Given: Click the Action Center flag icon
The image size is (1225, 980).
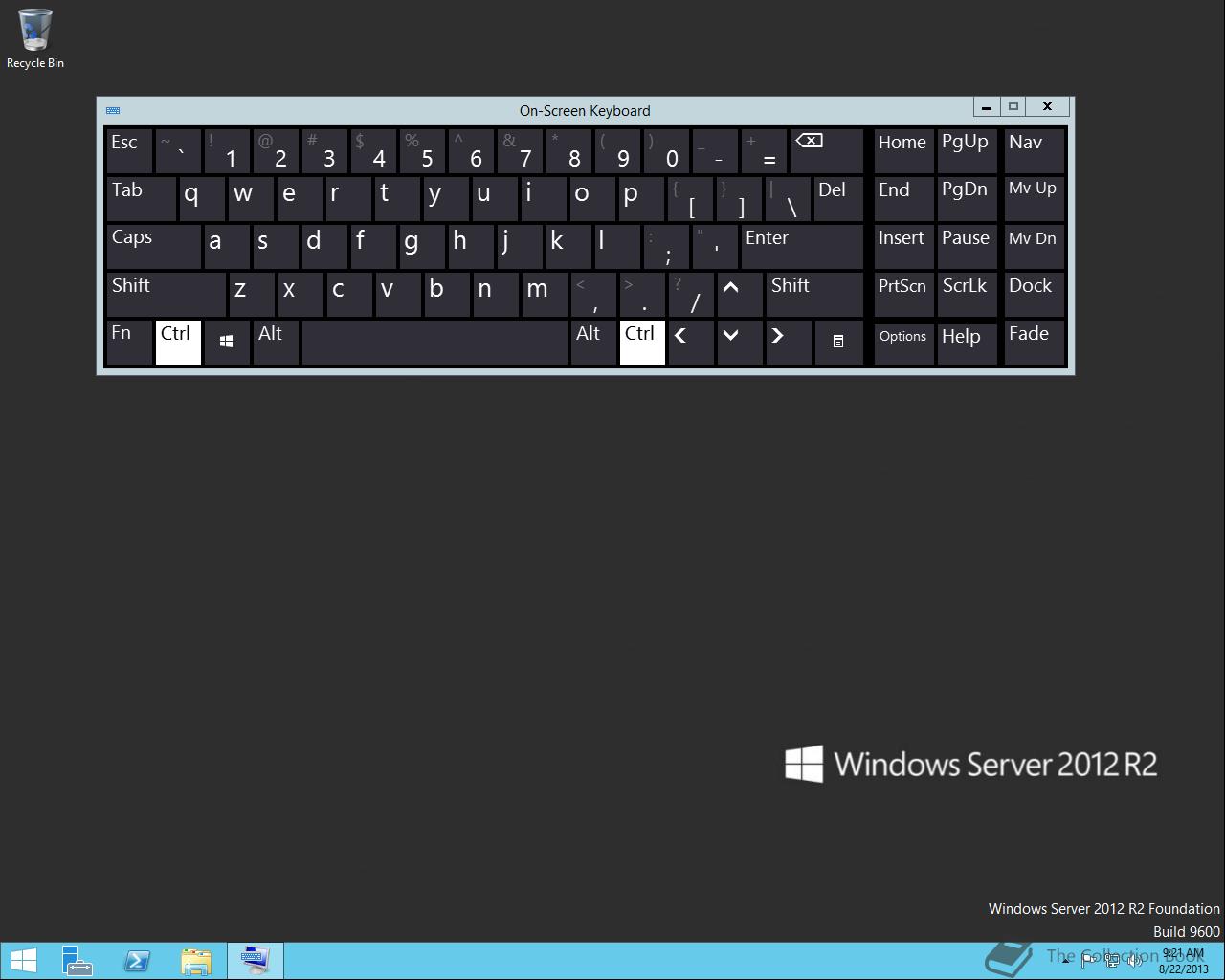Looking at the screenshot, I should pyautogui.click(x=1089, y=960).
